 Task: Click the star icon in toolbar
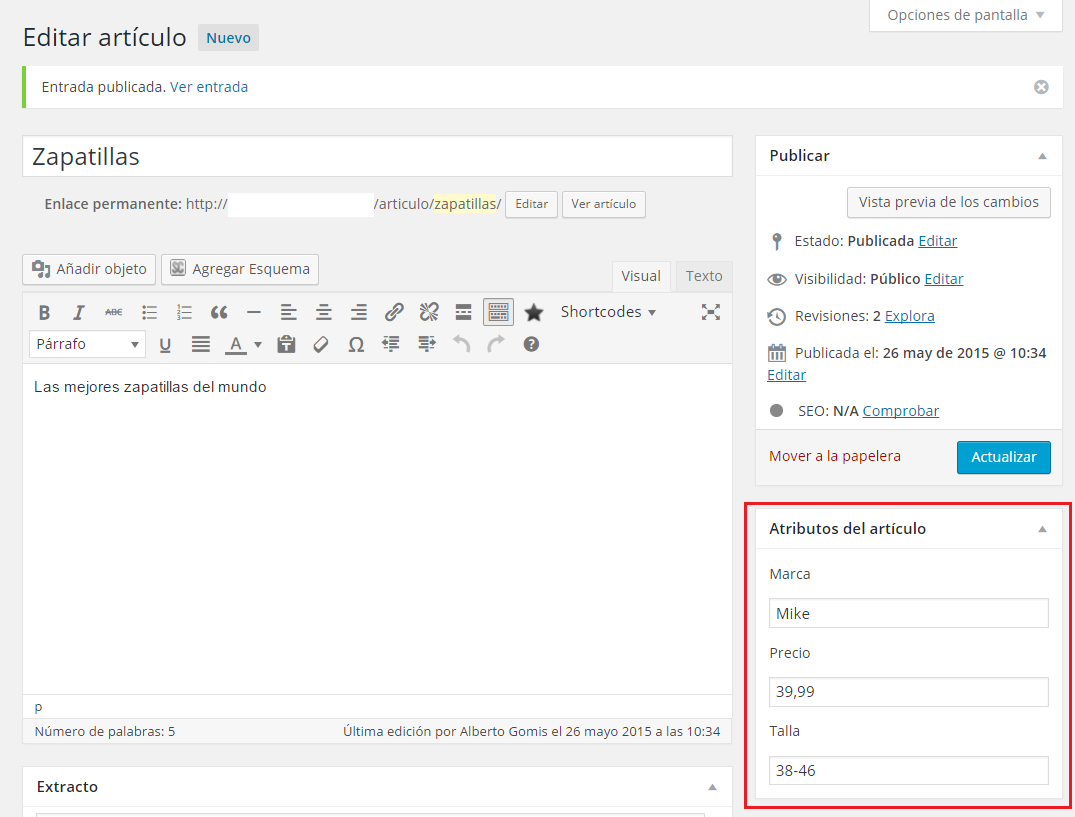[533, 313]
